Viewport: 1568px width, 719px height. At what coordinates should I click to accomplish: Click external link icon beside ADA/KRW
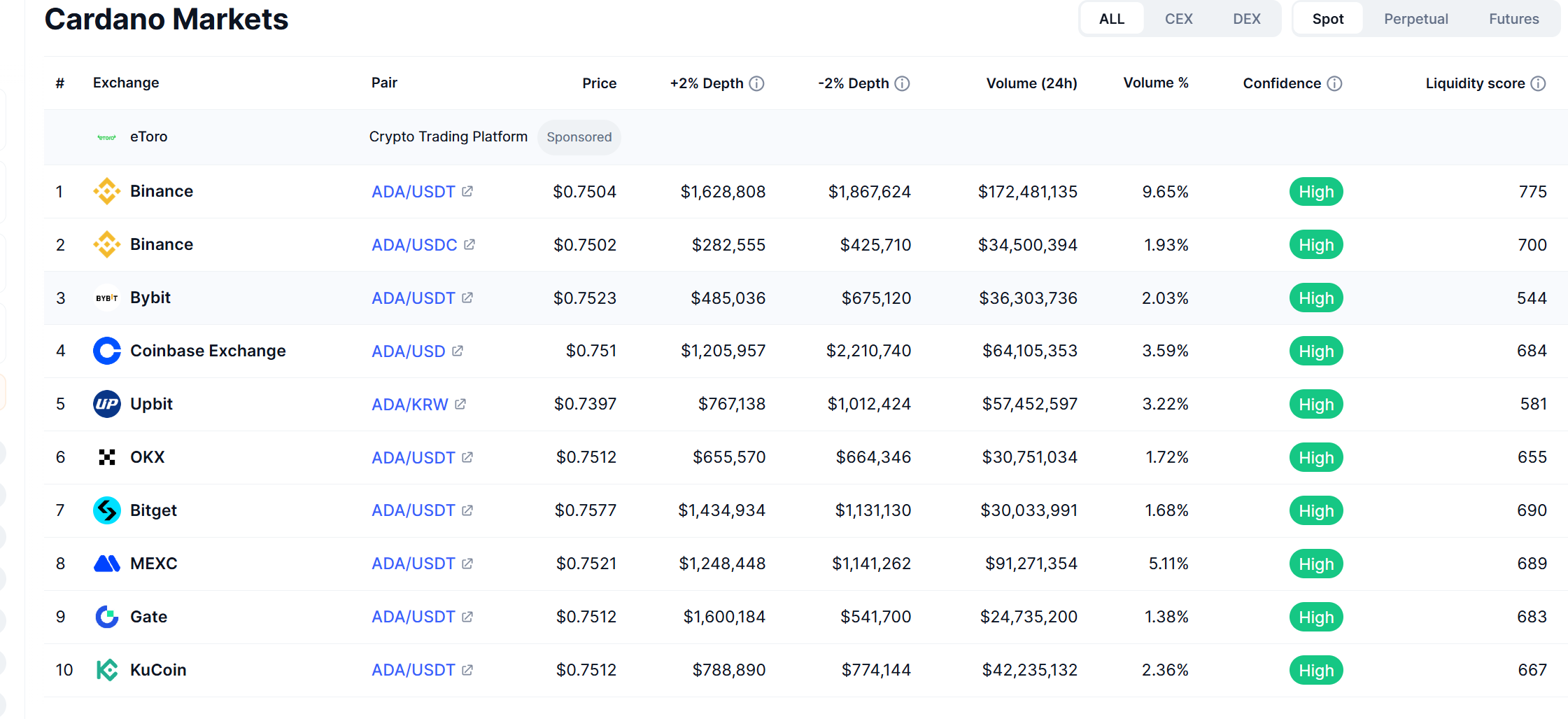coord(460,404)
